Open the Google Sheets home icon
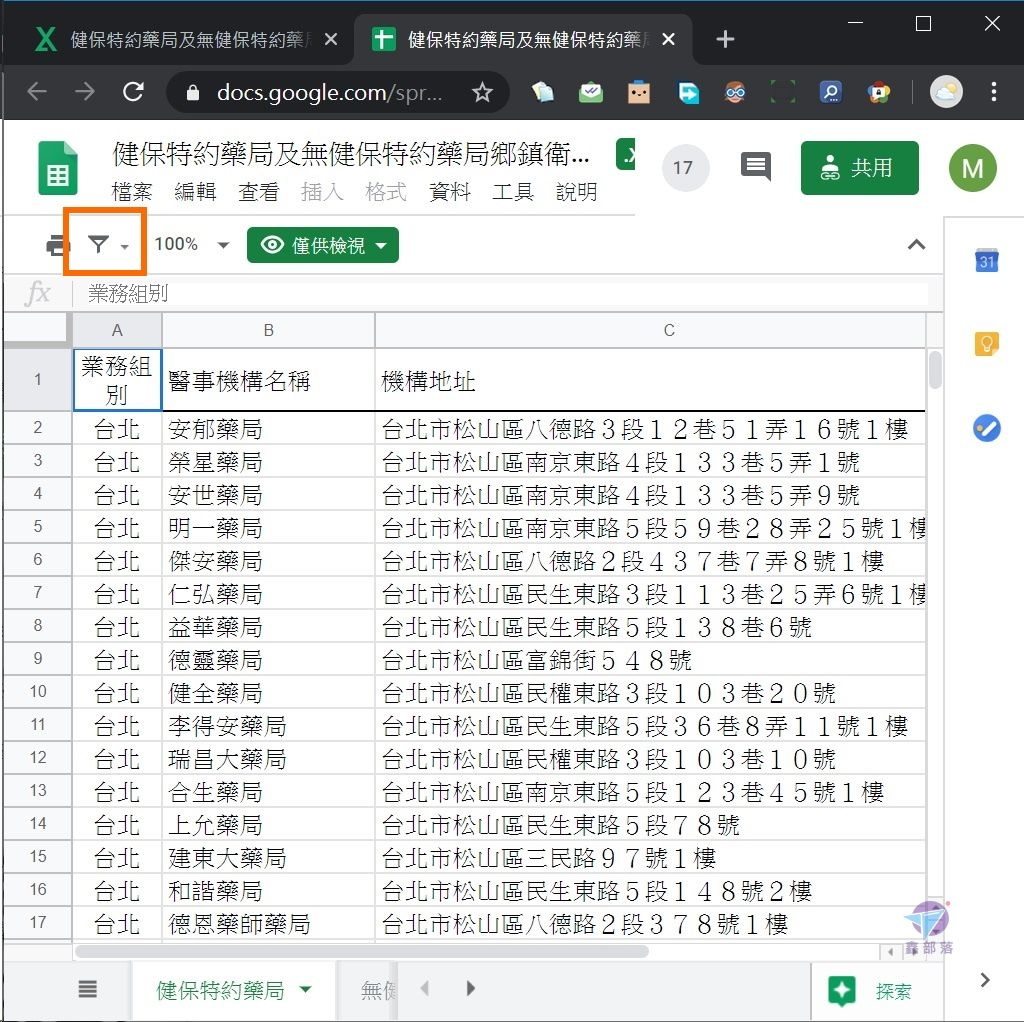The height and width of the screenshot is (1022, 1024). [57, 168]
